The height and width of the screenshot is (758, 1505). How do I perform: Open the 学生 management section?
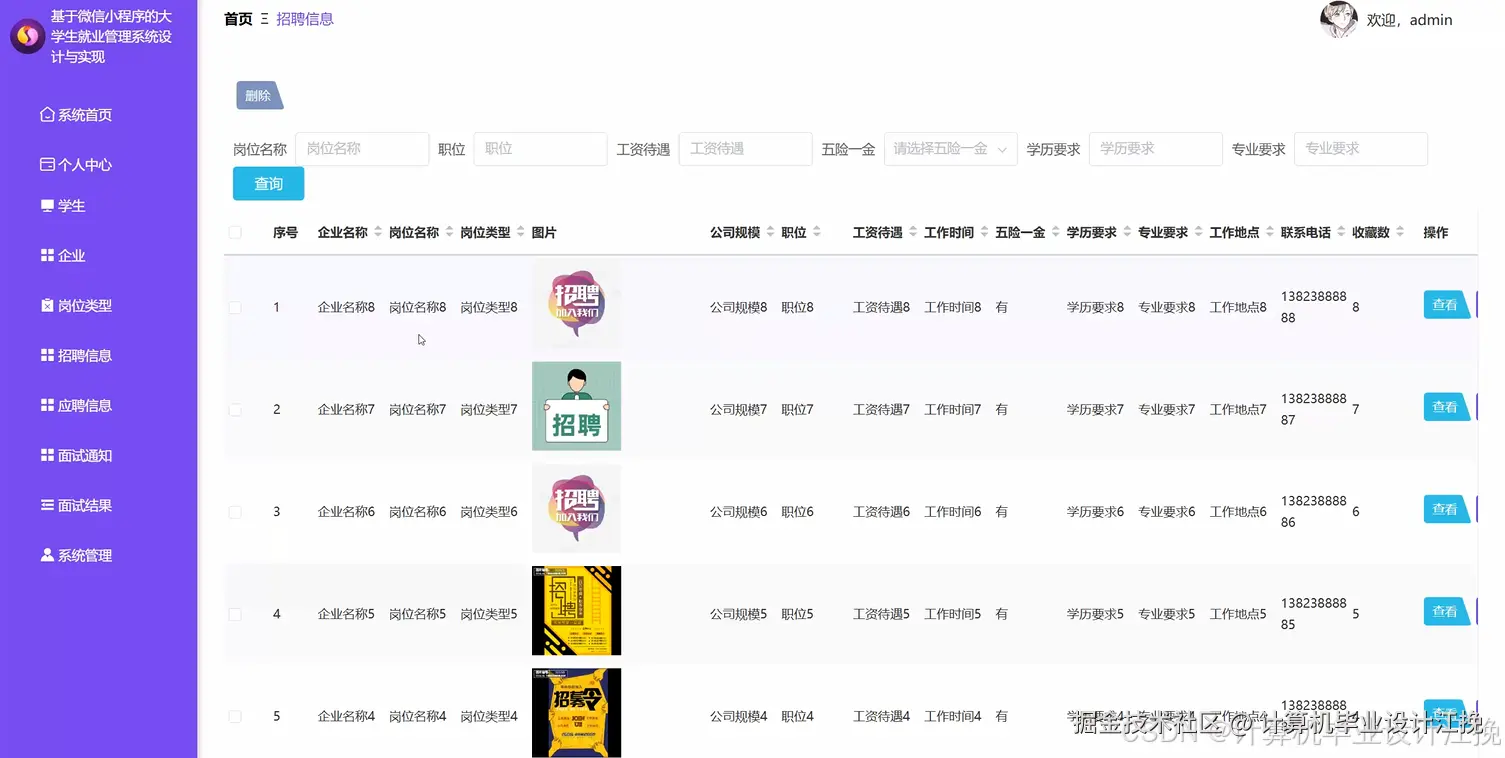[x=69, y=205]
